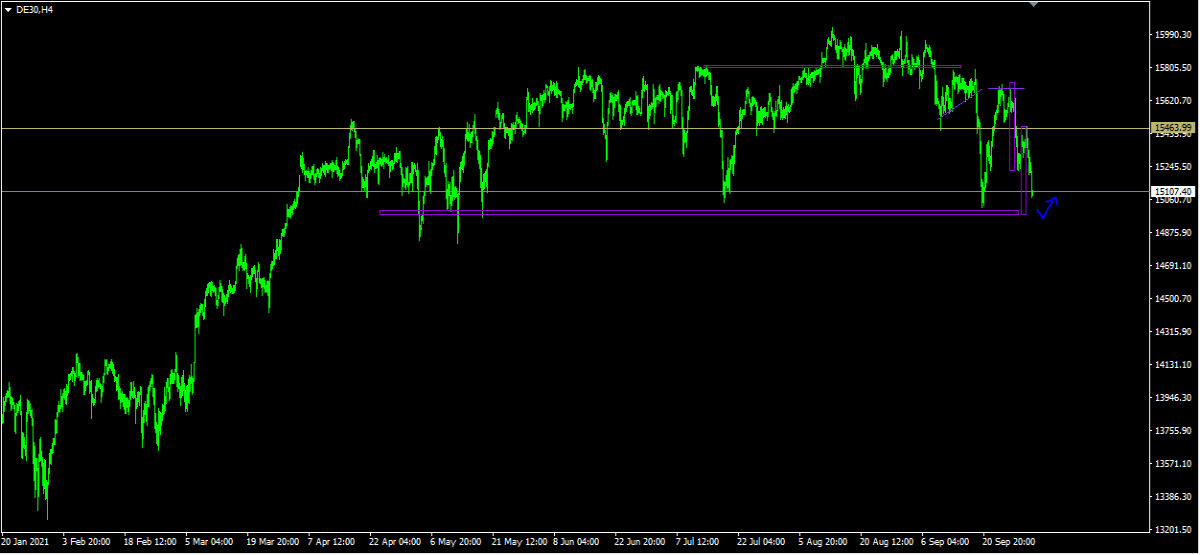This screenshot has width=1200, height=555.
Task: Click the 15620.70 price scale value
Action: (1173, 101)
